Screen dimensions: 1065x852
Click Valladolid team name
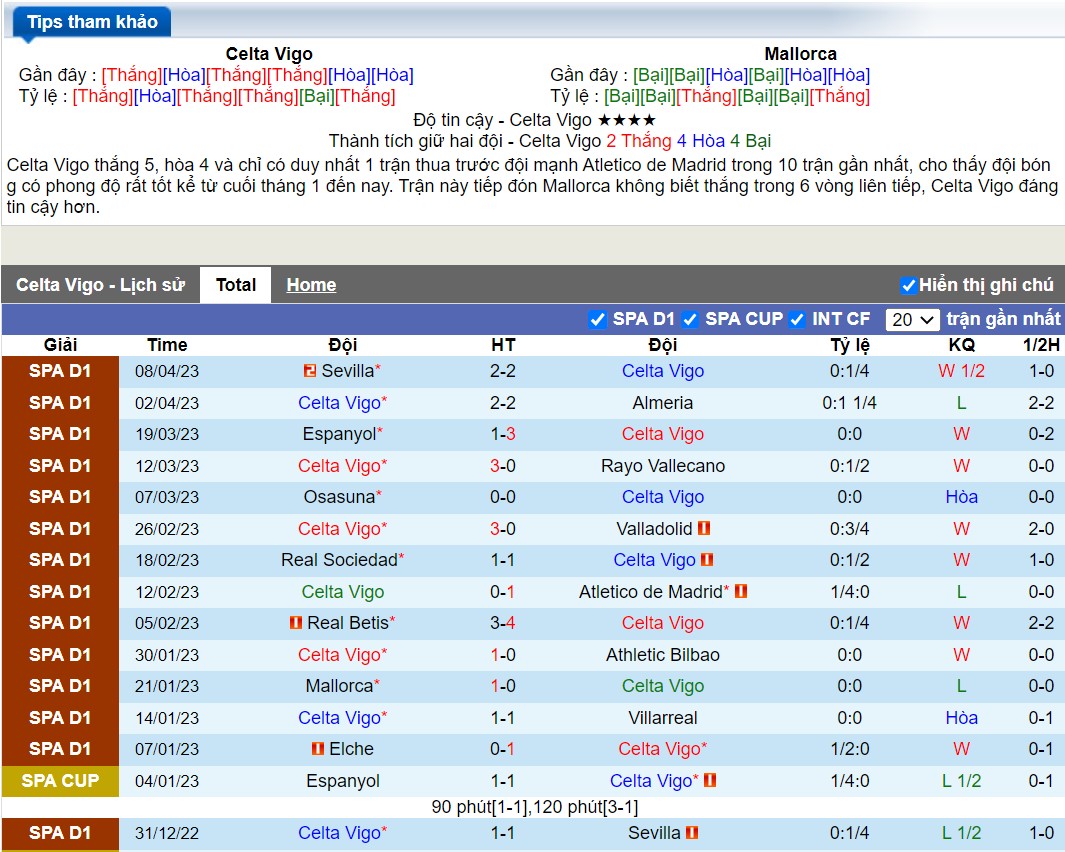(654, 529)
